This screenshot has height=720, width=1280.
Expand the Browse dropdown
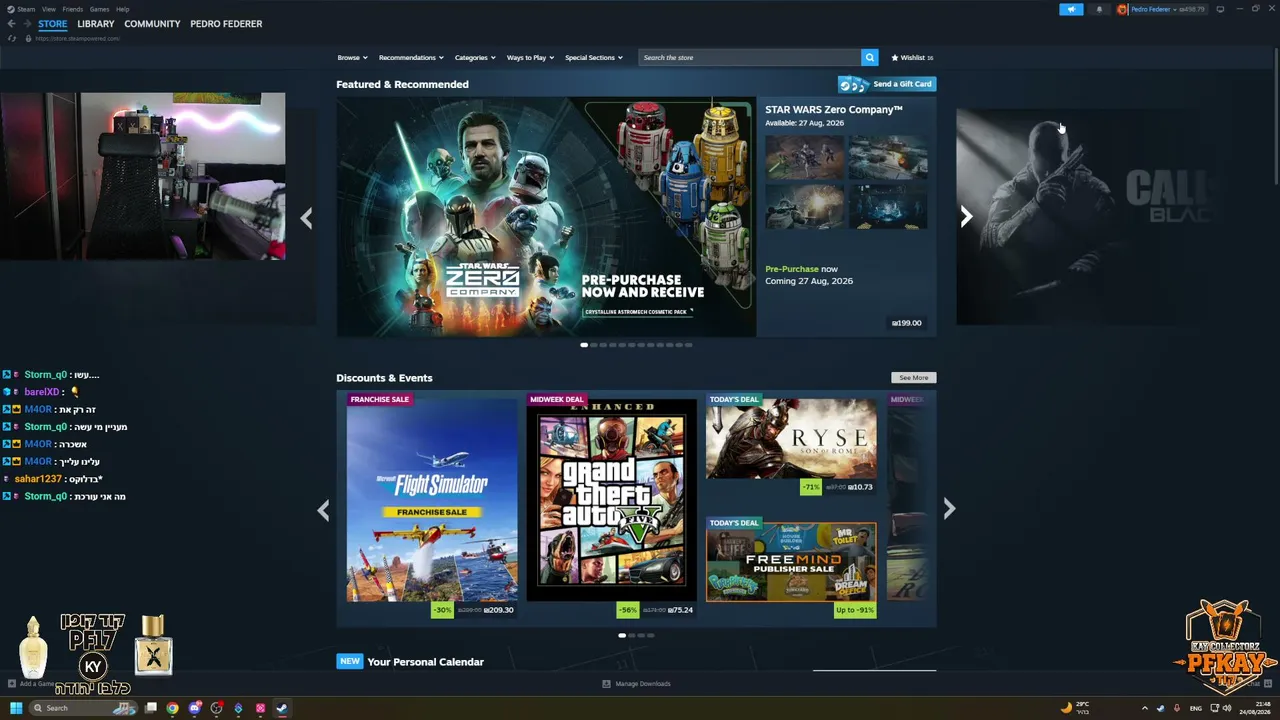coord(352,58)
